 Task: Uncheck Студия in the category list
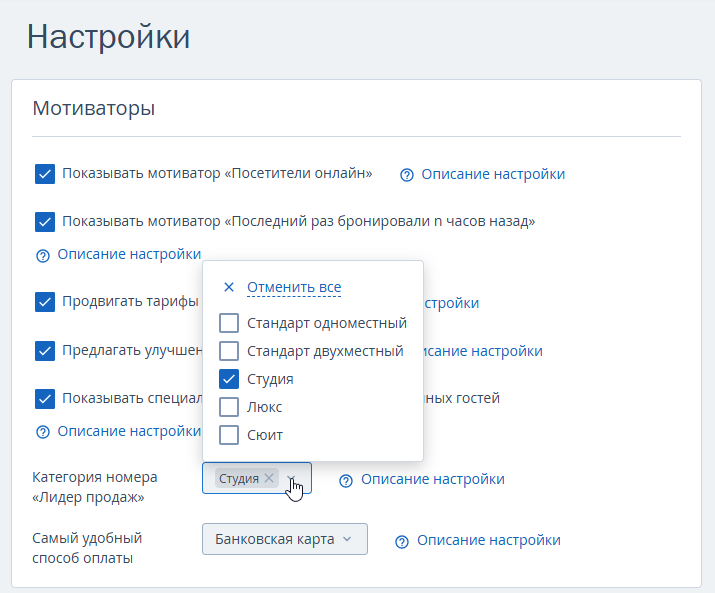click(229, 379)
